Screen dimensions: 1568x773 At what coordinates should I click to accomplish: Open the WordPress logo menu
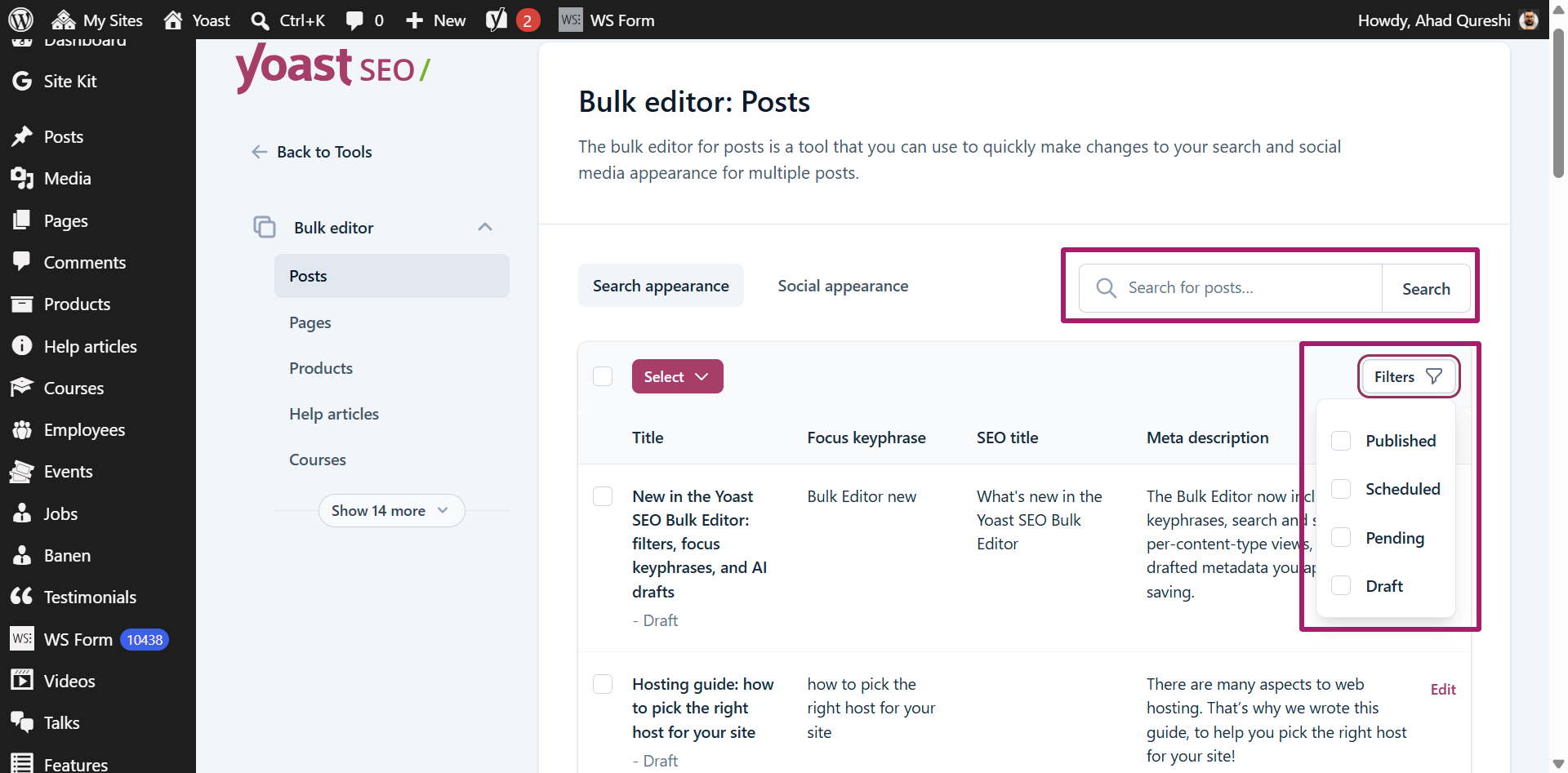coord(20,20)
